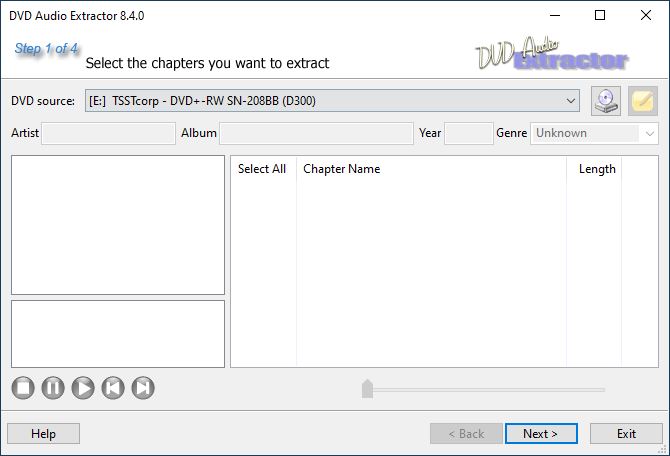Click the Stop playback button
Viewport: 670px width, 456px height.
(23, 388)
